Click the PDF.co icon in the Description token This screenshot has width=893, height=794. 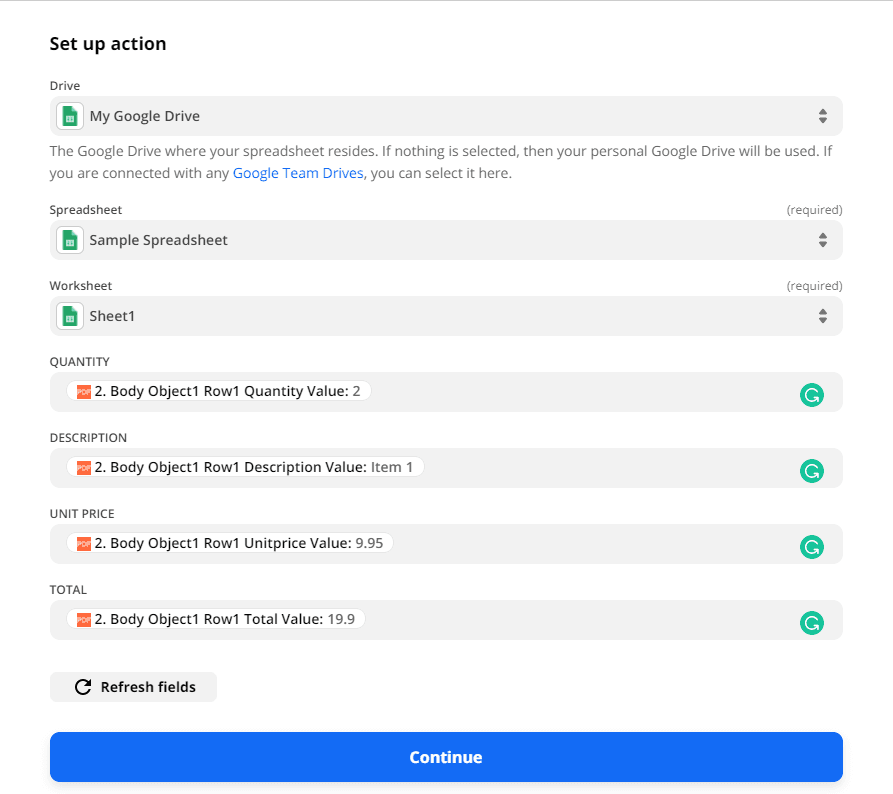coord(84,466)
